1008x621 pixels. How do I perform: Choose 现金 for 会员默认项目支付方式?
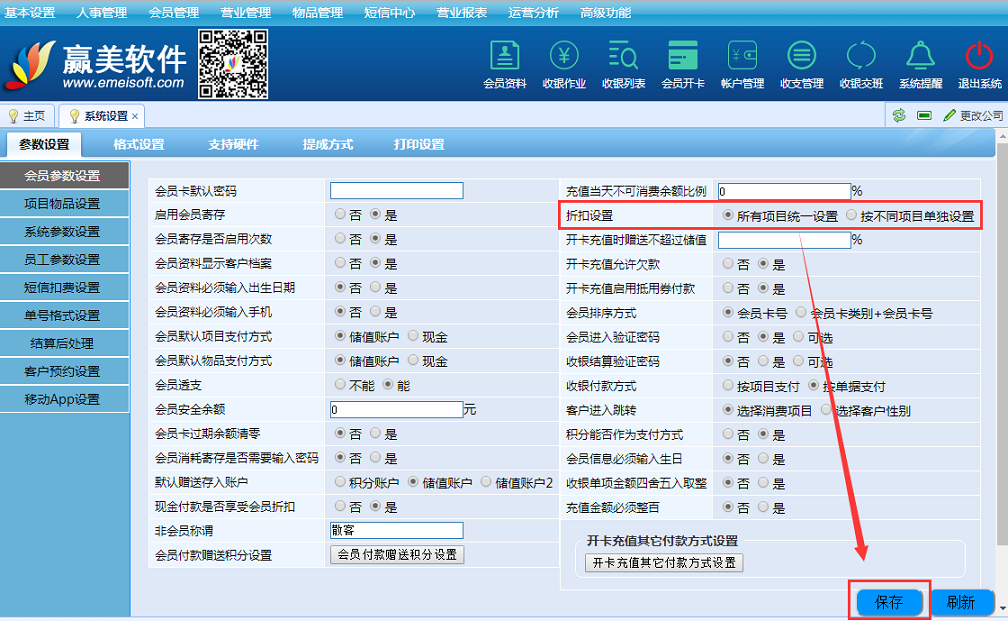pos(413,336)
